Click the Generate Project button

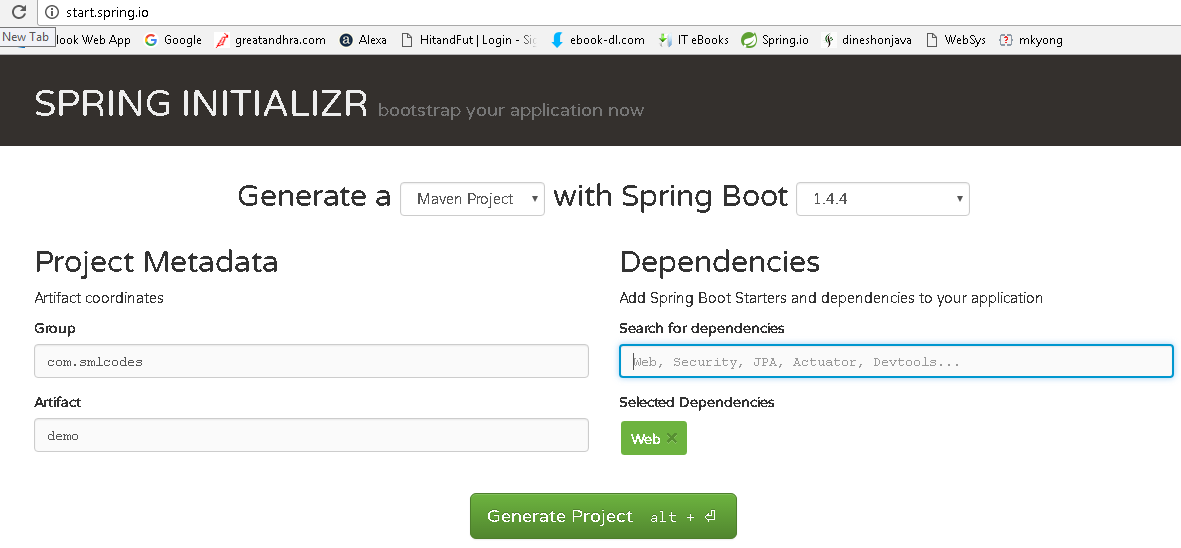point(603,516)
